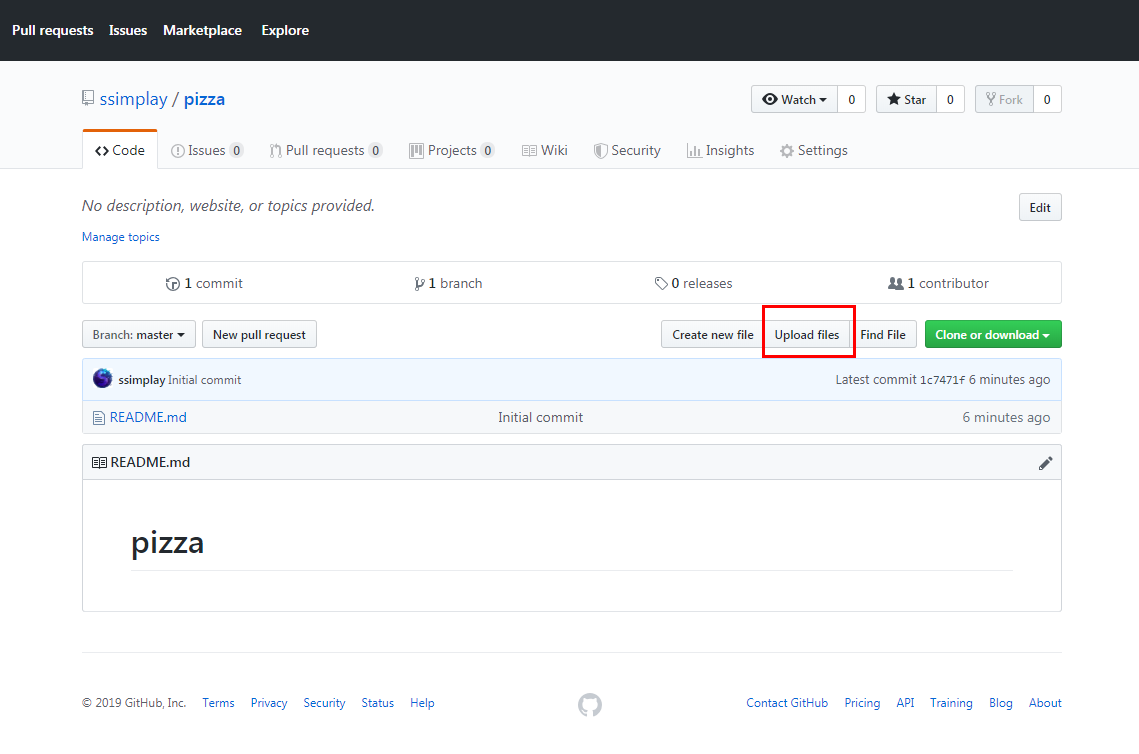Click the Fork count showing 0

point(1047,100)
